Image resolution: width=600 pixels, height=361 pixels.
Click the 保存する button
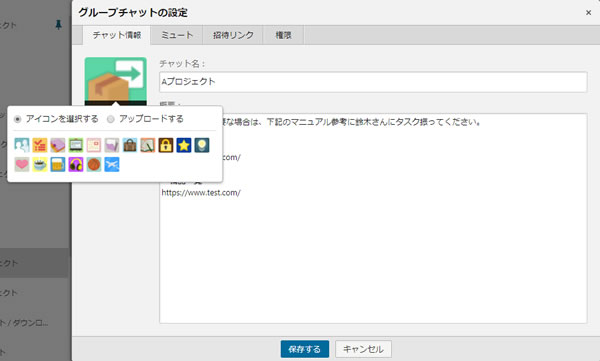click(x=305, y=349)
